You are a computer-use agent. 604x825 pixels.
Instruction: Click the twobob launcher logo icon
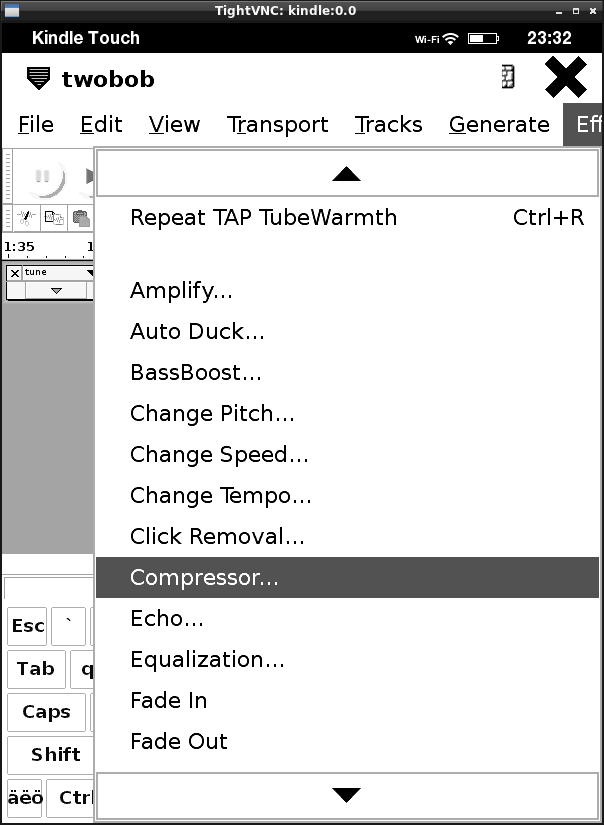pyautogui.click(x=38, y=78)
